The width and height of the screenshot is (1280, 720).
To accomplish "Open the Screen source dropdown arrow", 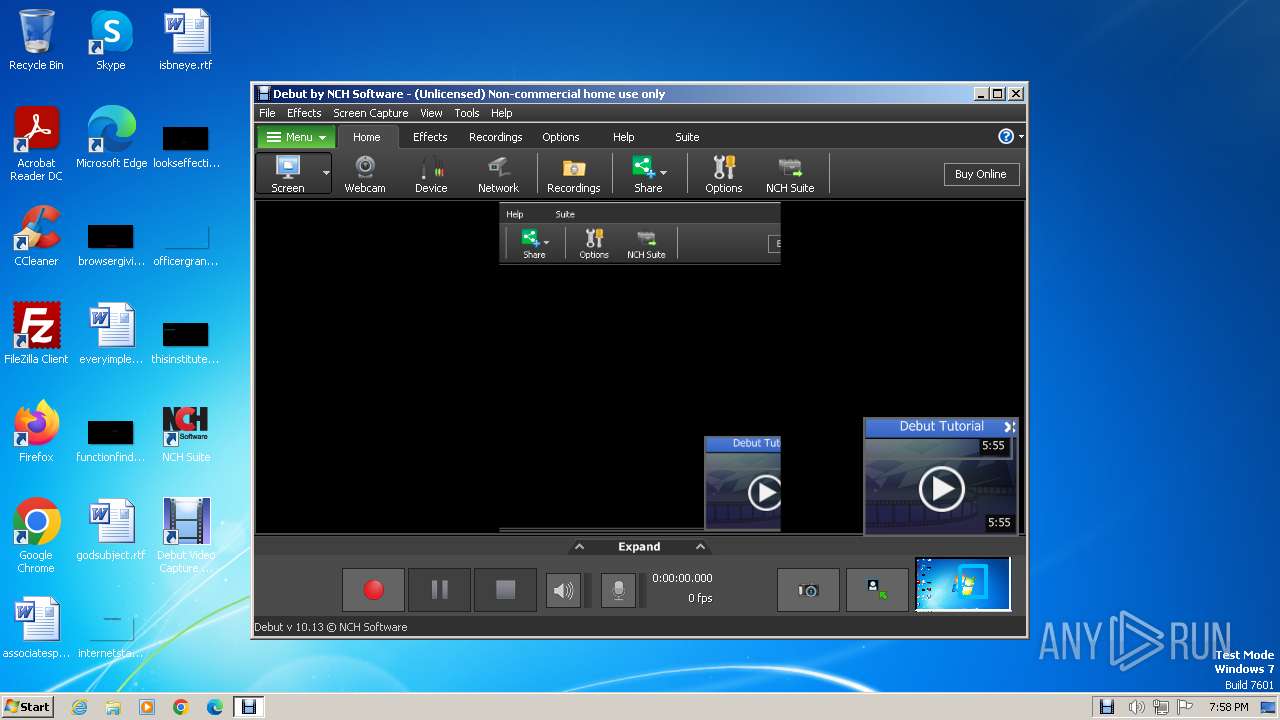I will click(x=326, y=173).
